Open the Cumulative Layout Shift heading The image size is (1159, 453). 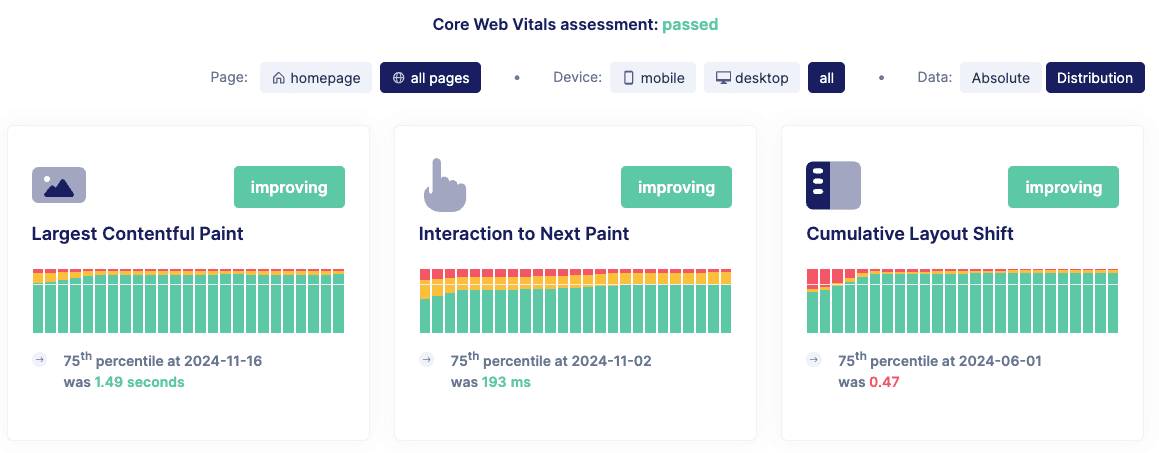point(910,234)
